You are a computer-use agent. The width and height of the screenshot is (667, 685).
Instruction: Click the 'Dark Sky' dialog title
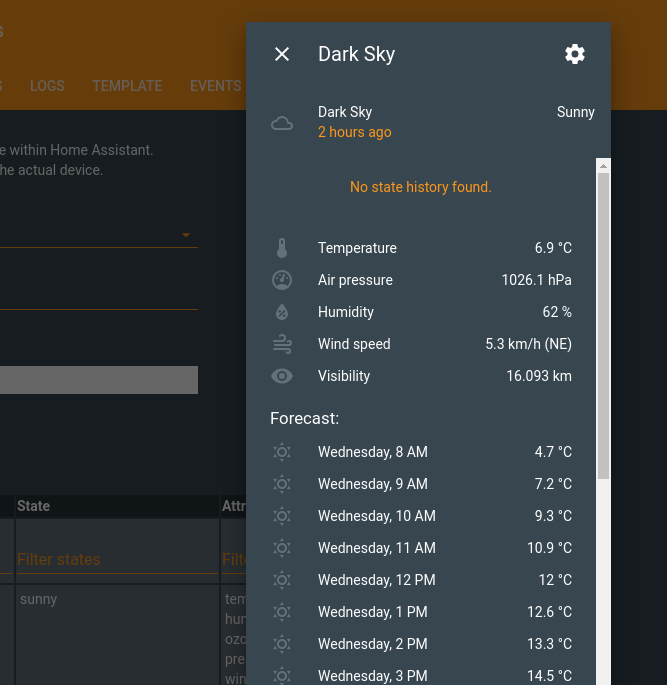pos(356,54)
